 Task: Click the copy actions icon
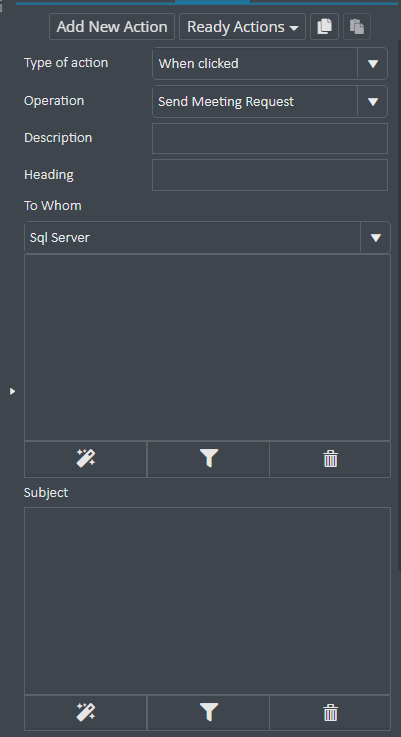324,26
